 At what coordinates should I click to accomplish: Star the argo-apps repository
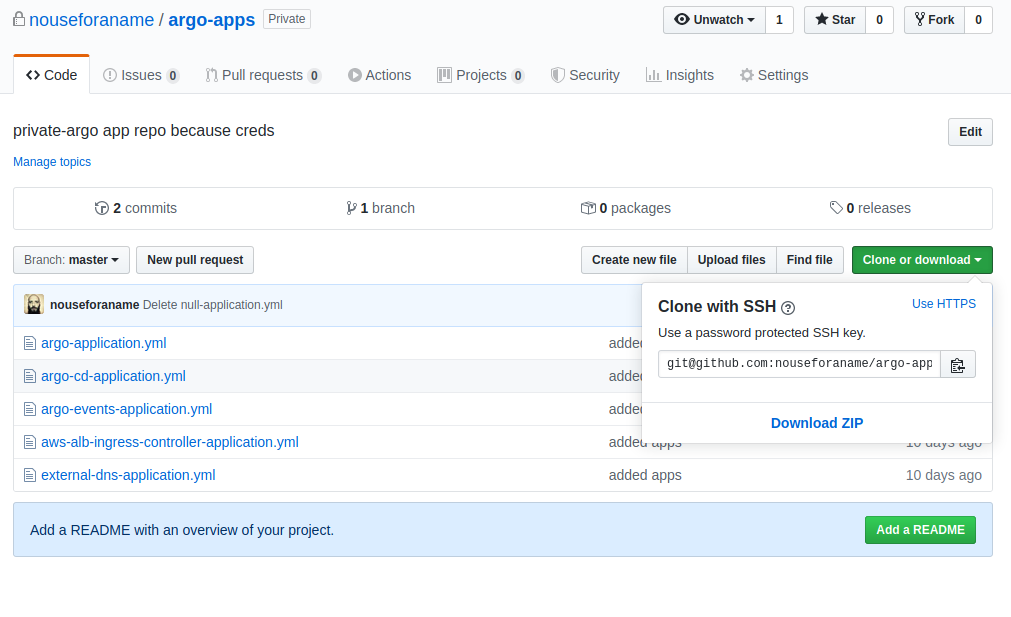[835, 20]
